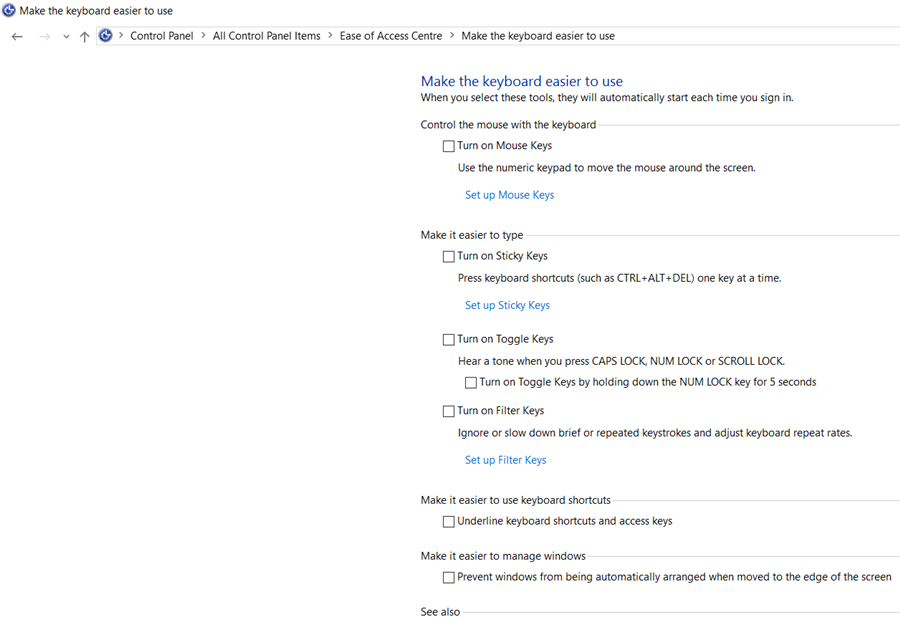Image resolution: width=900 pixels, height=619 pixels.
Task: Expand the chevron after Ease of Access Centre
Action: (452, 36)
